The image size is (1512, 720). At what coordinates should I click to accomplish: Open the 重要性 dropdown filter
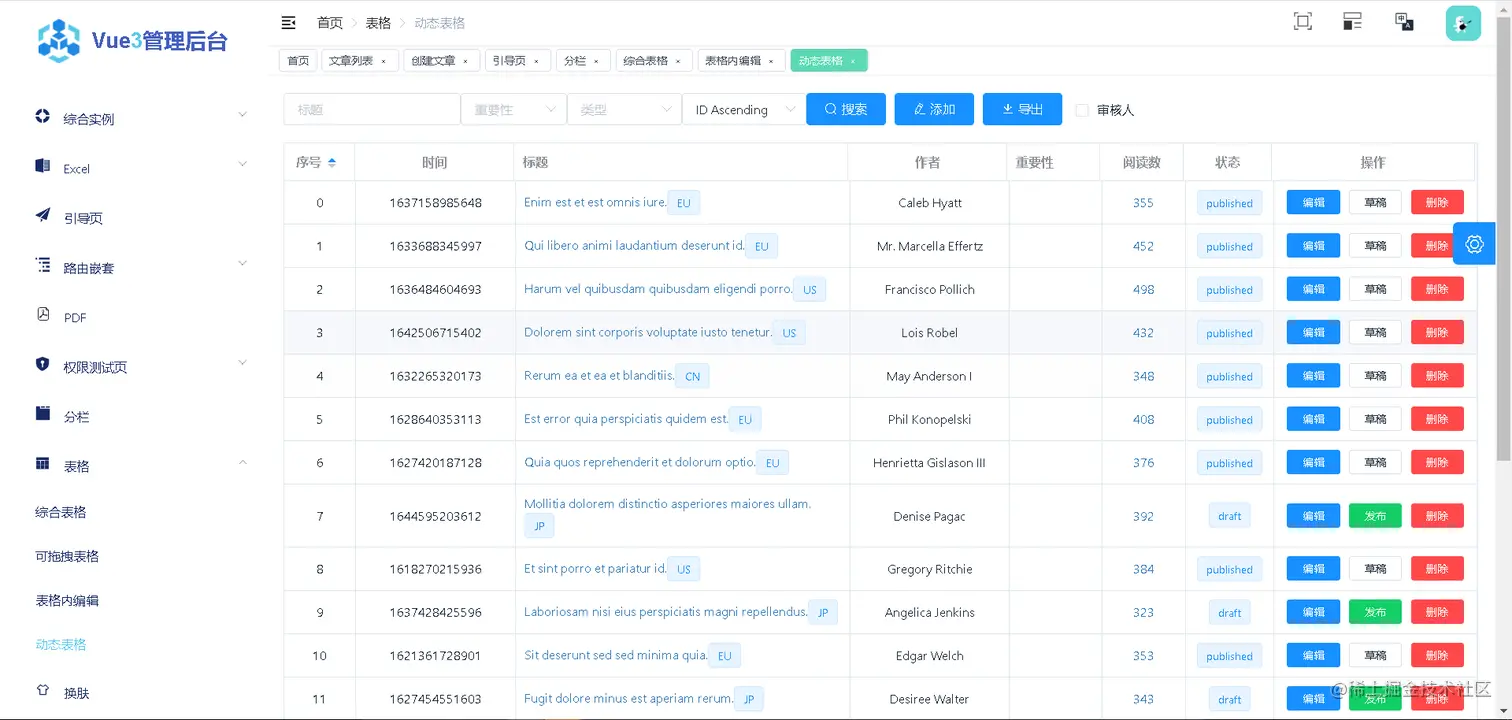(513, 110)
